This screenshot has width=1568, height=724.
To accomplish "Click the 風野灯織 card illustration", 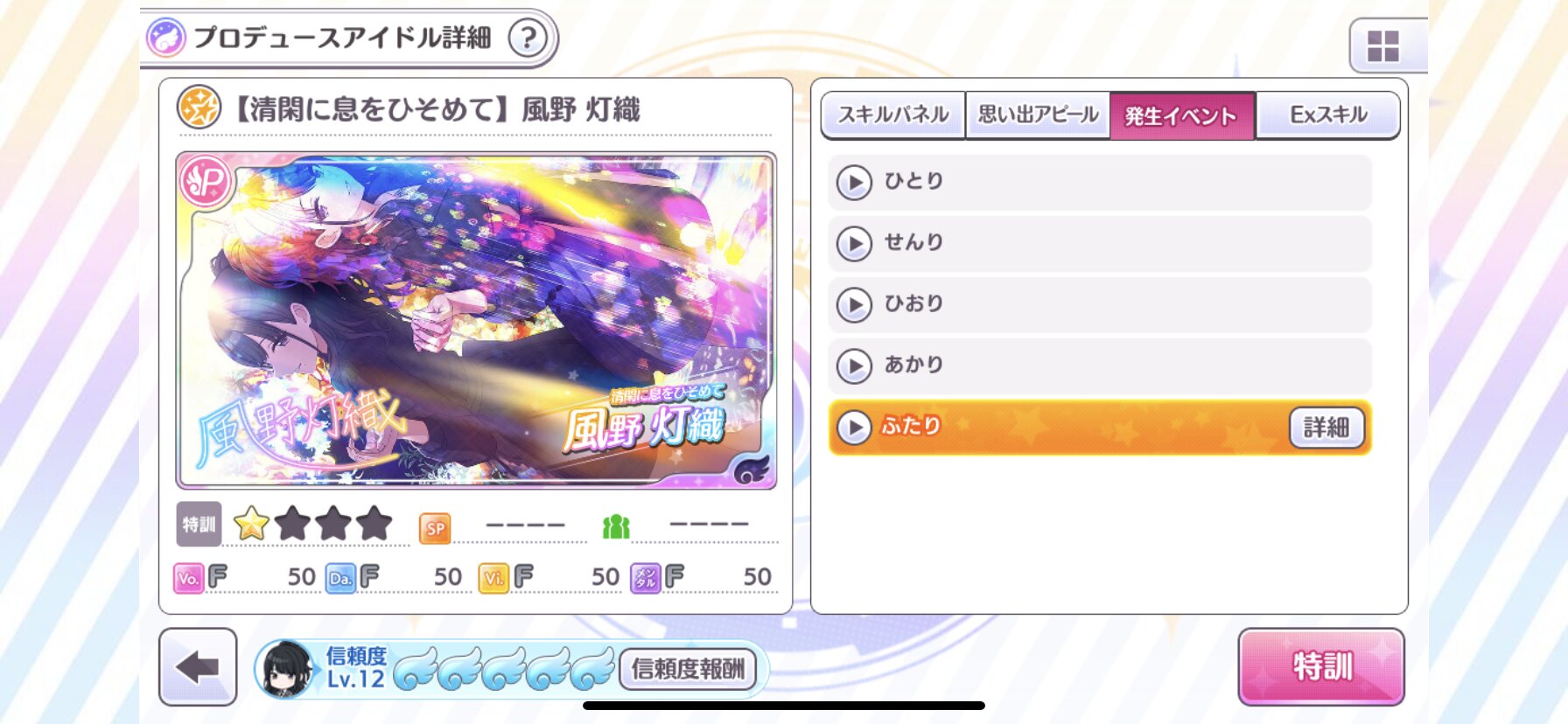I will [x=476, y=320].
